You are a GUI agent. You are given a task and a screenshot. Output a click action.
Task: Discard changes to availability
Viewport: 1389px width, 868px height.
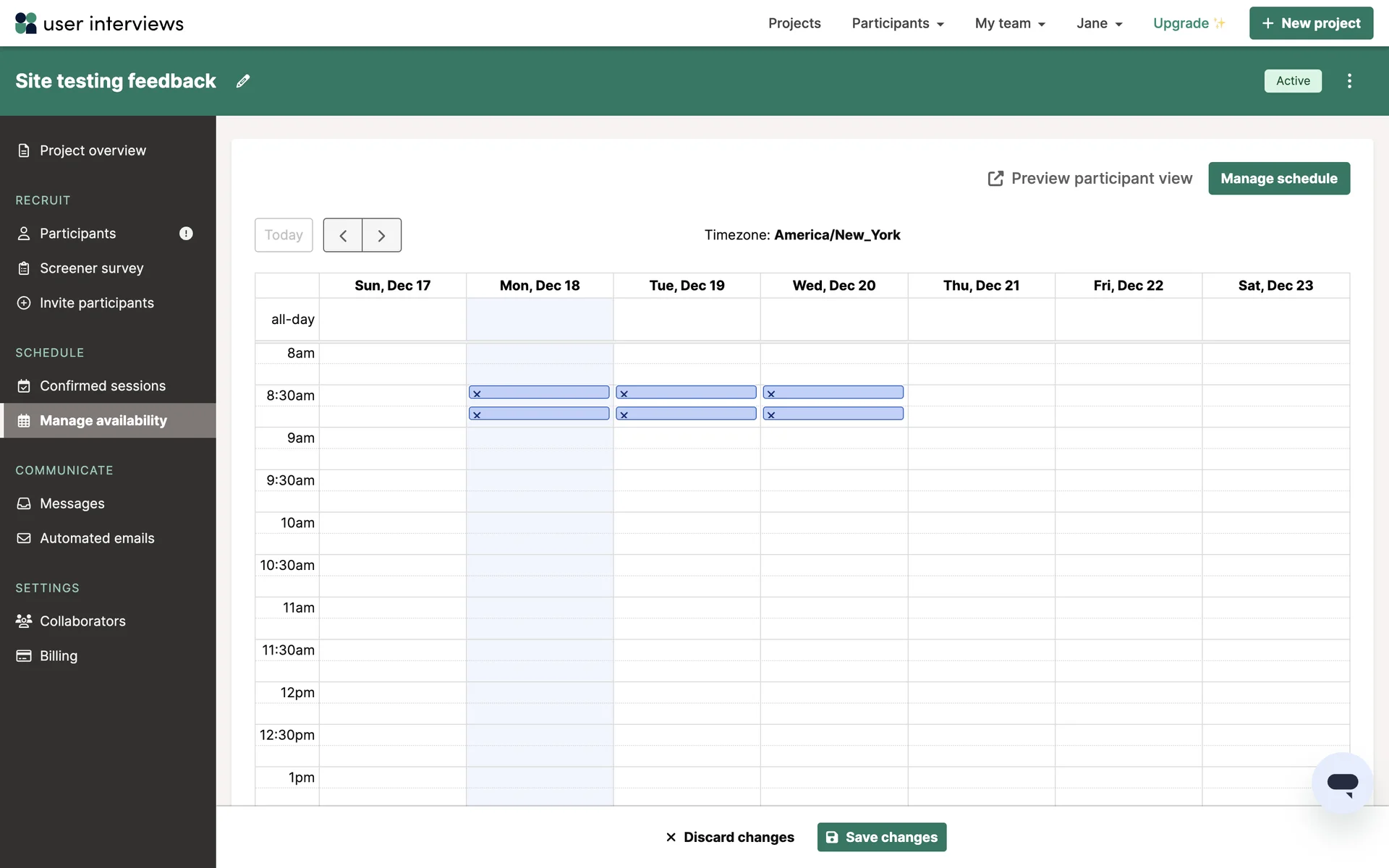729,837
